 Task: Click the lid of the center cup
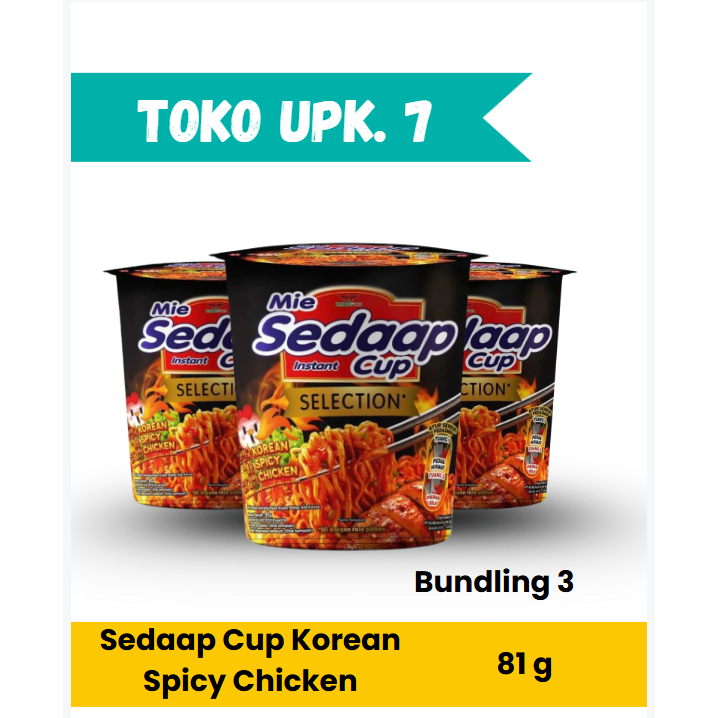[349, 253]
